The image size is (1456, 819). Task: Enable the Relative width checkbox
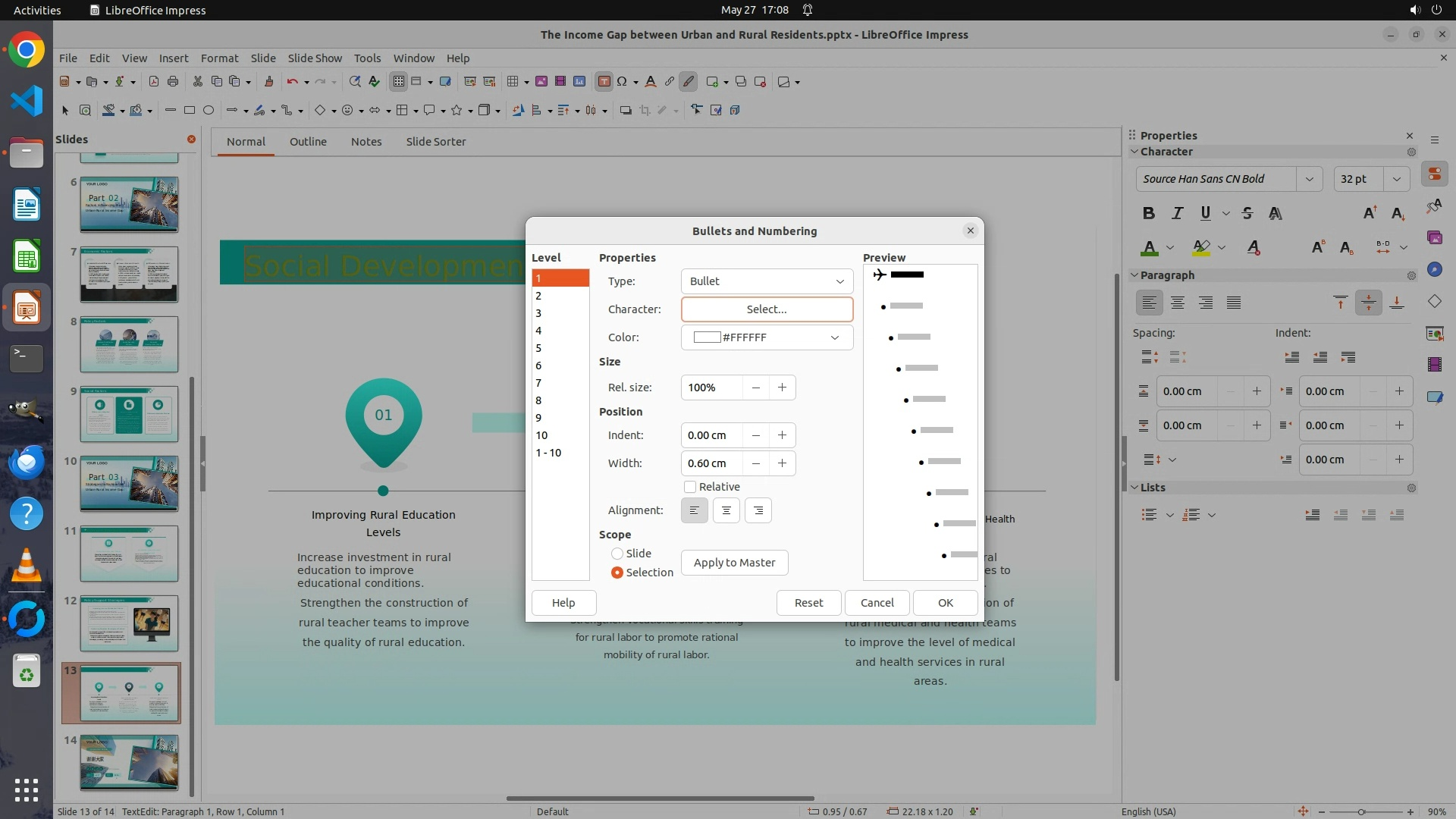pyautogui.click(x=690, y=487)
